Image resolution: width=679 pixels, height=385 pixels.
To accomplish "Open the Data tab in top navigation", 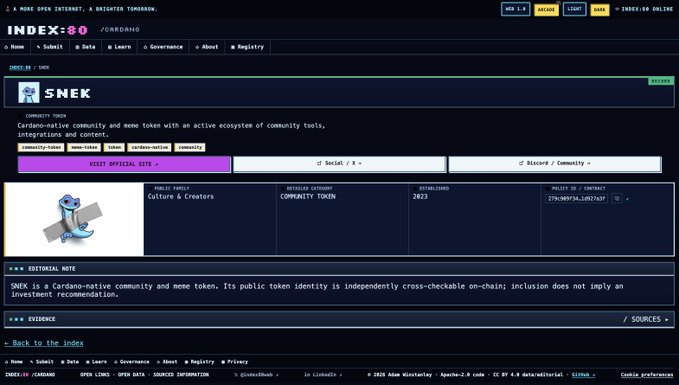I will [85, 47].
